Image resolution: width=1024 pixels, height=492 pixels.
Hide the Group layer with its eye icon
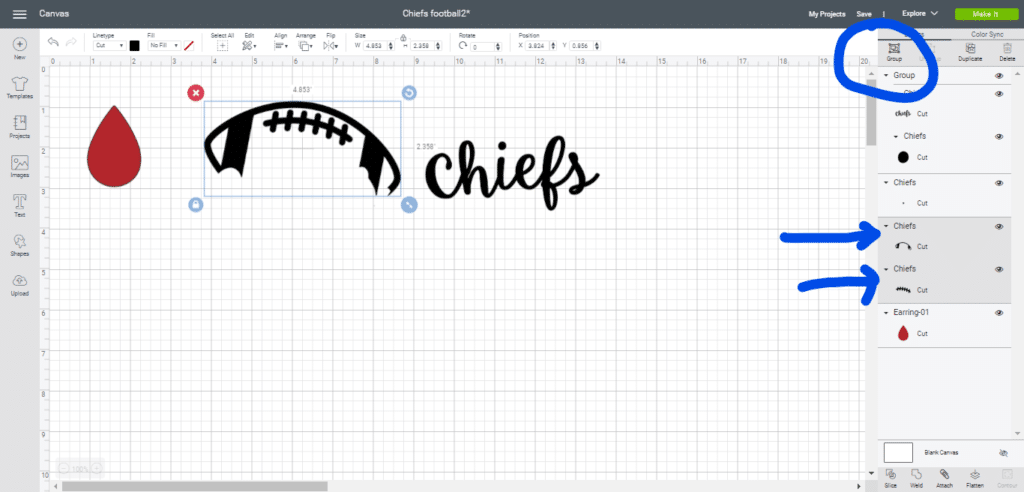999,76
